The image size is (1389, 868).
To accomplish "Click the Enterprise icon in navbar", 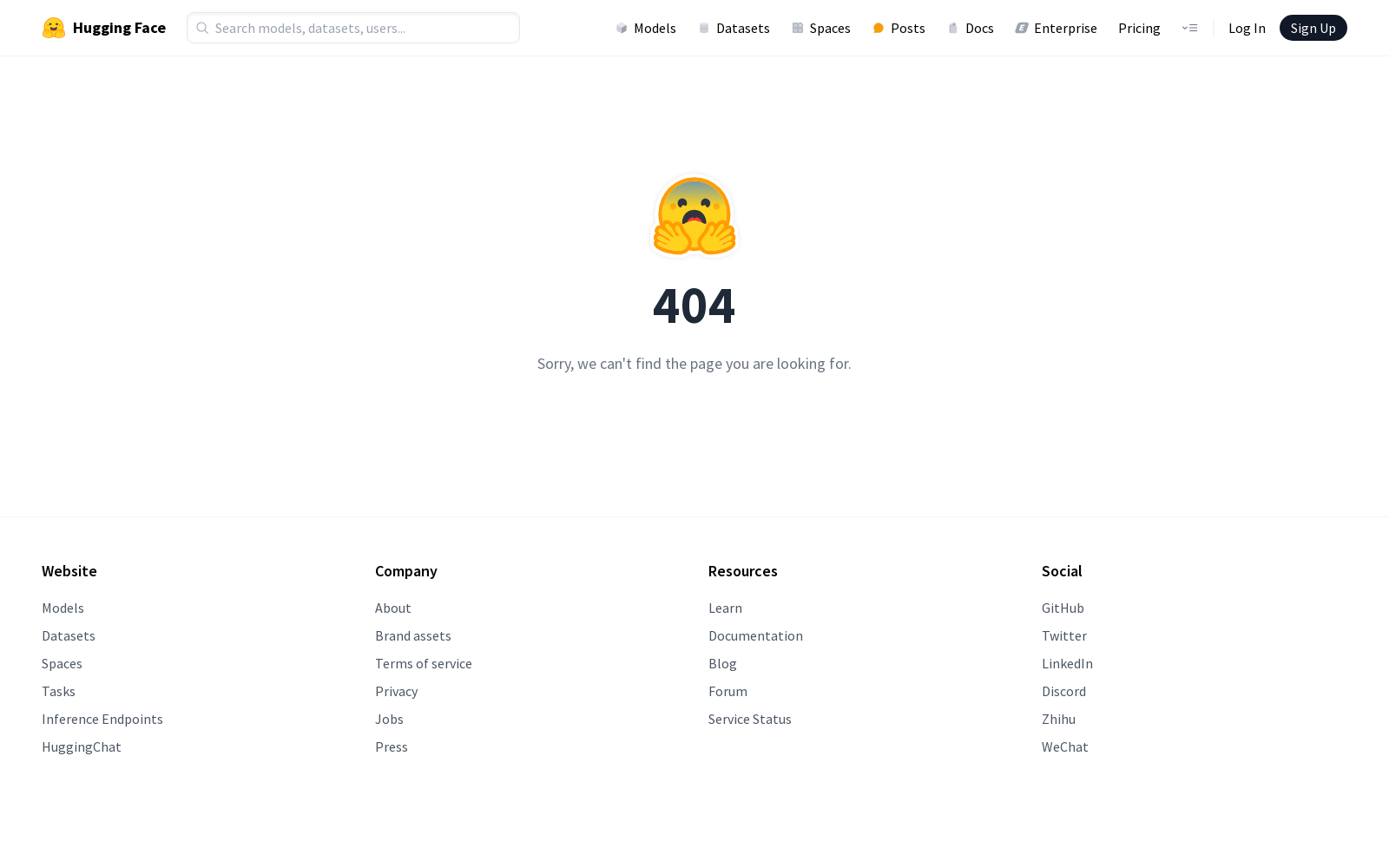I will pyautogui.click(x=1022, y=28).
